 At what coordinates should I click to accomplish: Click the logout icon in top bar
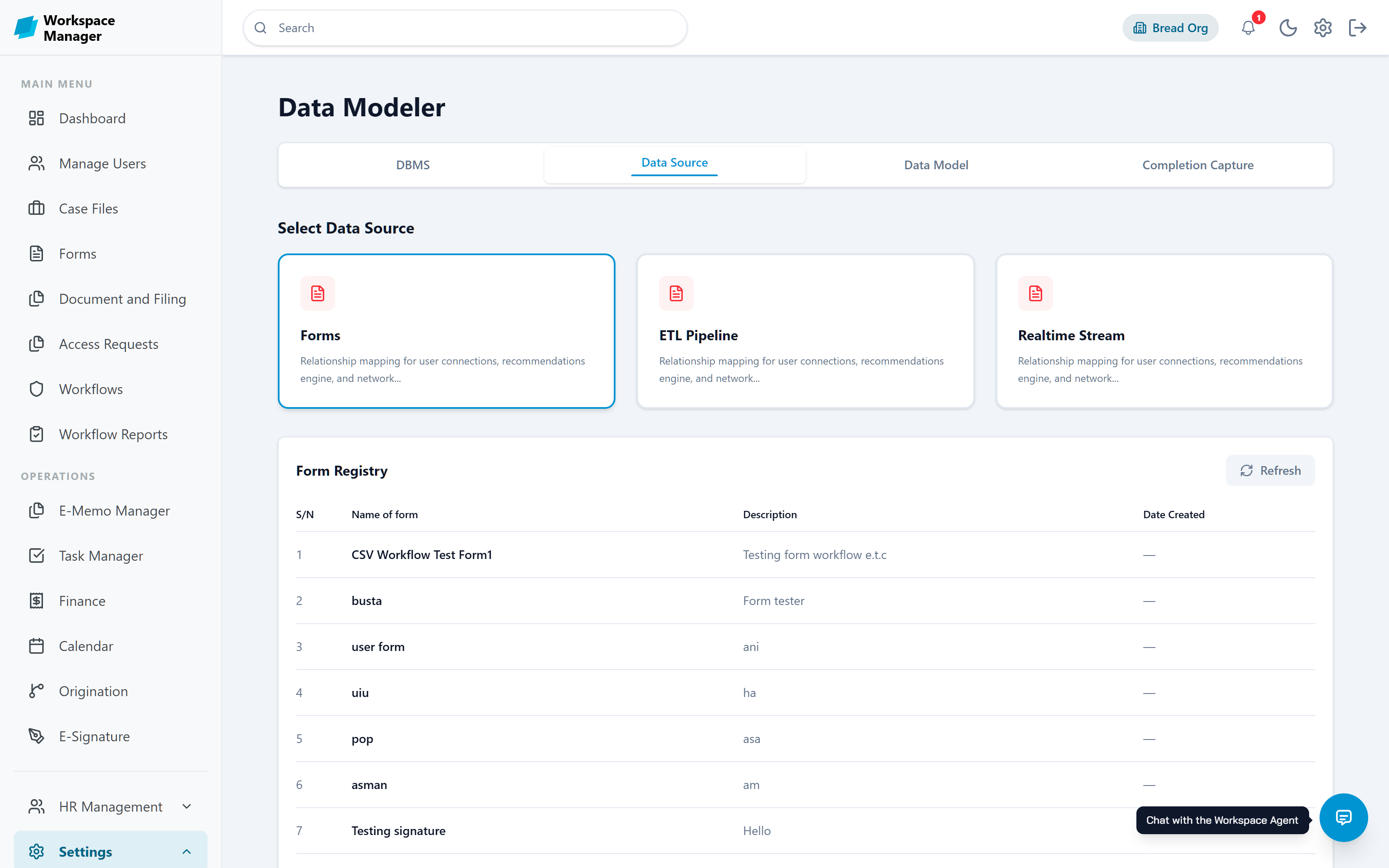pyautogui.click(x=1357, y=27)
